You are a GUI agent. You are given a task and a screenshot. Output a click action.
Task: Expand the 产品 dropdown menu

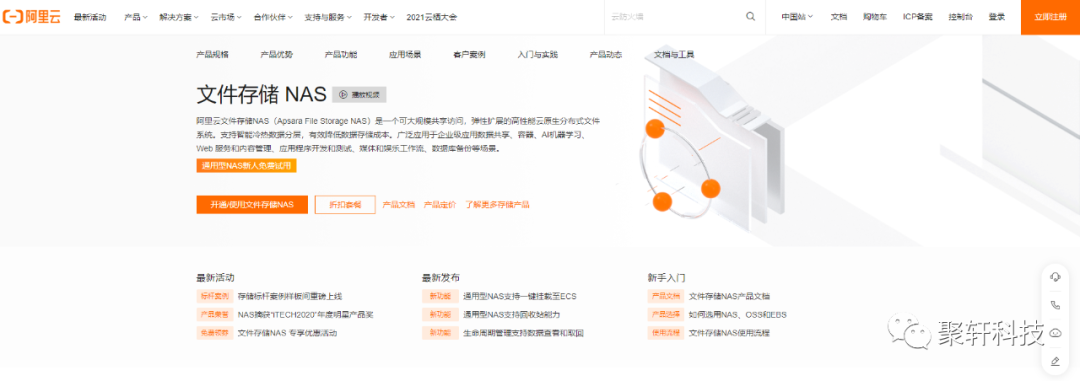click(136, 17)
